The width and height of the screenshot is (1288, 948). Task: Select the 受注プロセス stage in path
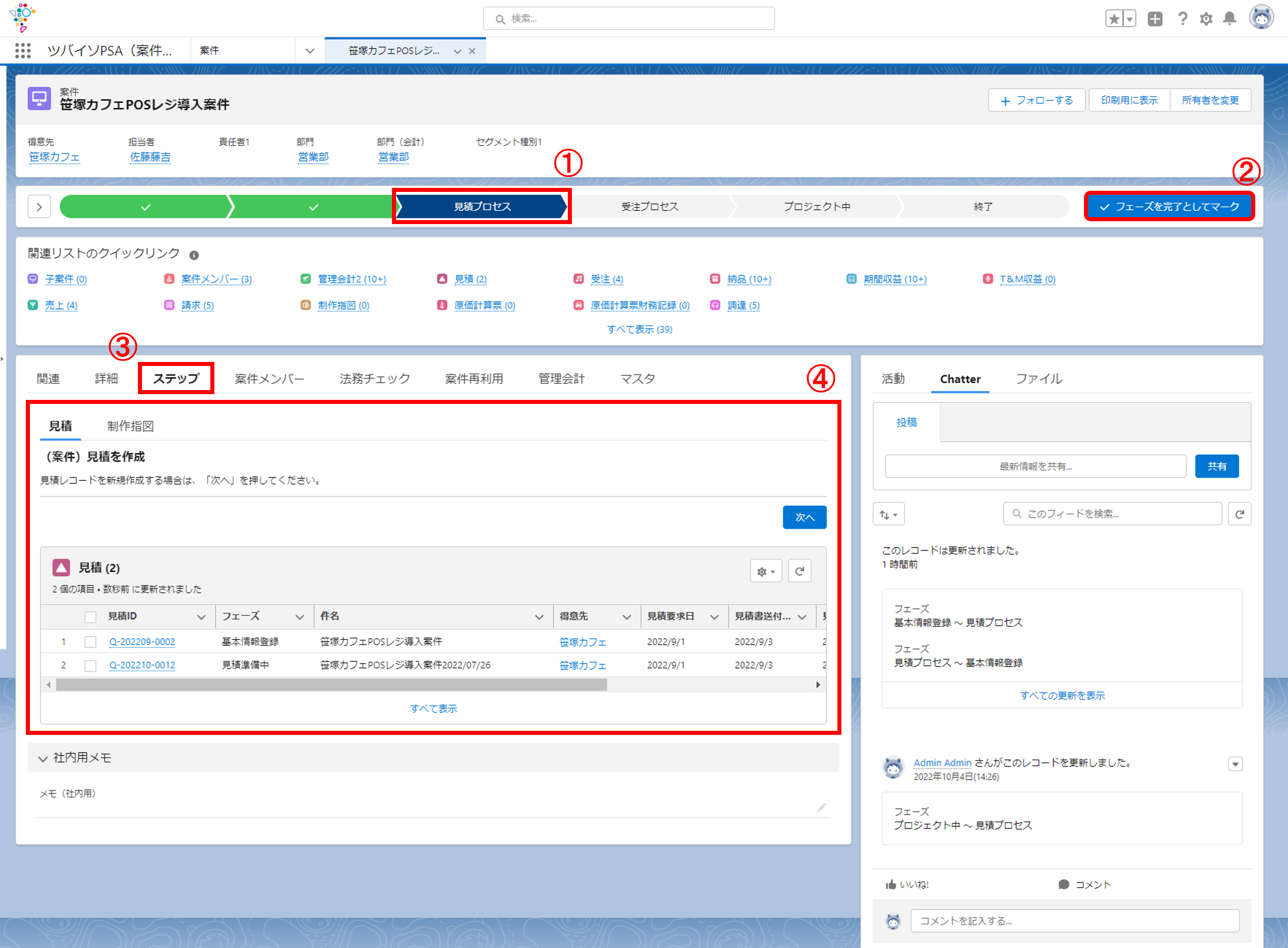tap(650, 206)
